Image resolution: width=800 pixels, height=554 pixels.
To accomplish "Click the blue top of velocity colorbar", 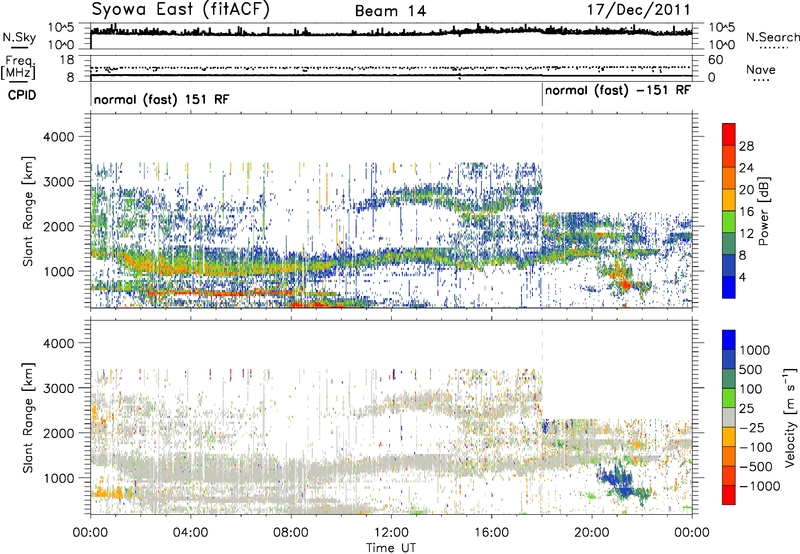I will pyautogui.click(x=729, y=340).
